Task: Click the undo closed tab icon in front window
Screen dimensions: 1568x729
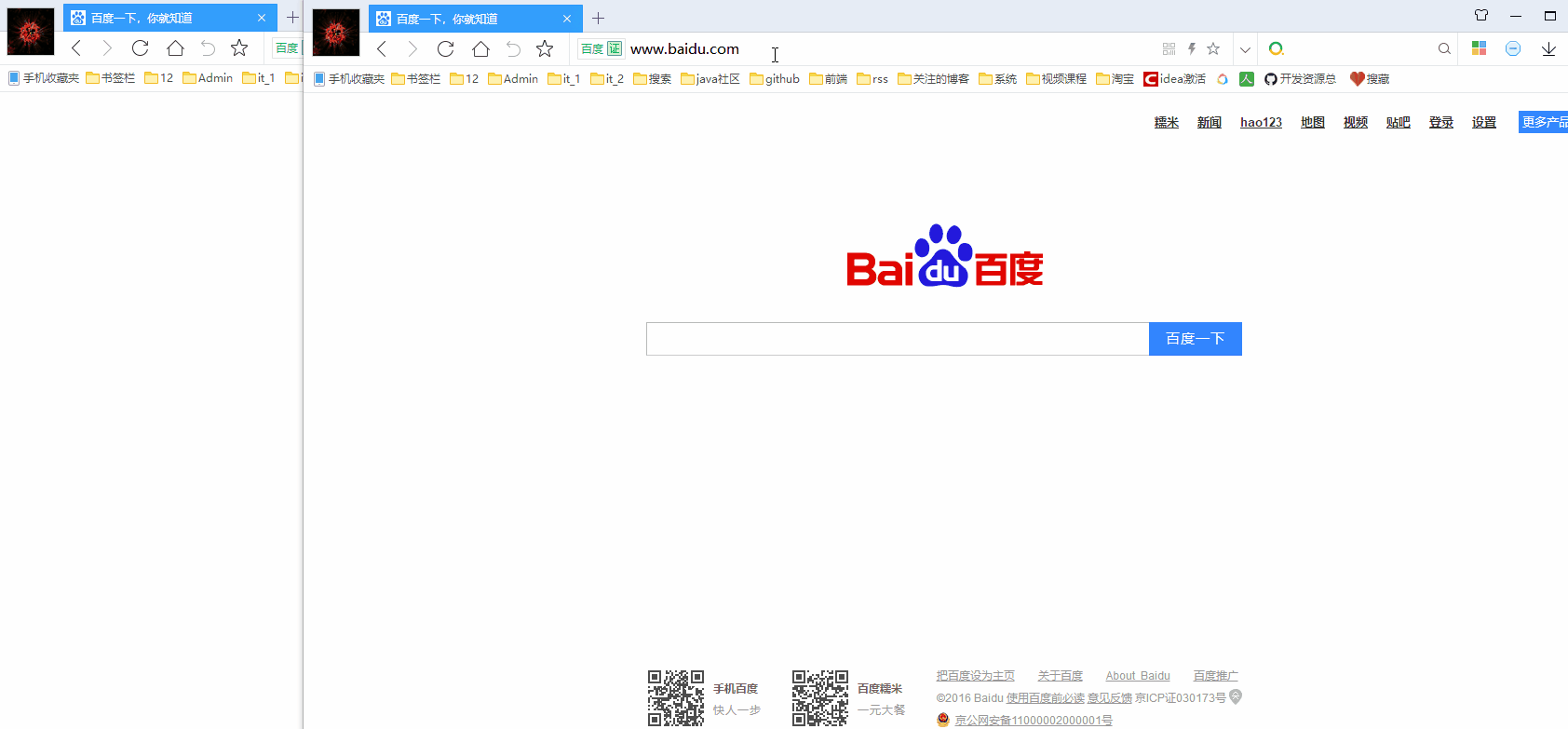Action: click(x=513, y=48)
